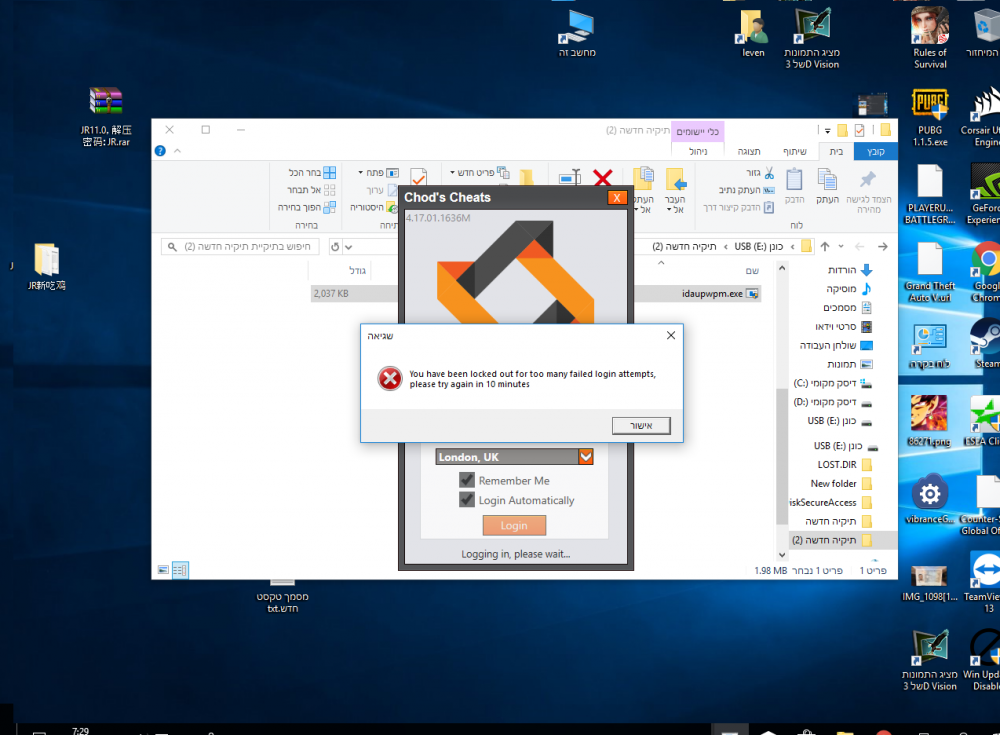This screenshot has width=1000, height=735.
Task: Select the LOST.DIR folder in the navigation pane
Action: [x=836, y=465]
